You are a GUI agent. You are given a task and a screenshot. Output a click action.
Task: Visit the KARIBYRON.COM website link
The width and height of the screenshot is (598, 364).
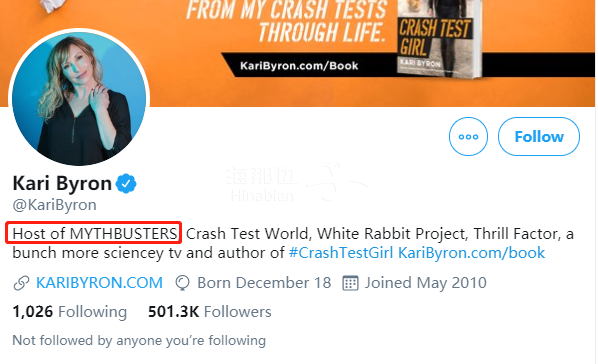[x=99, y=283]
